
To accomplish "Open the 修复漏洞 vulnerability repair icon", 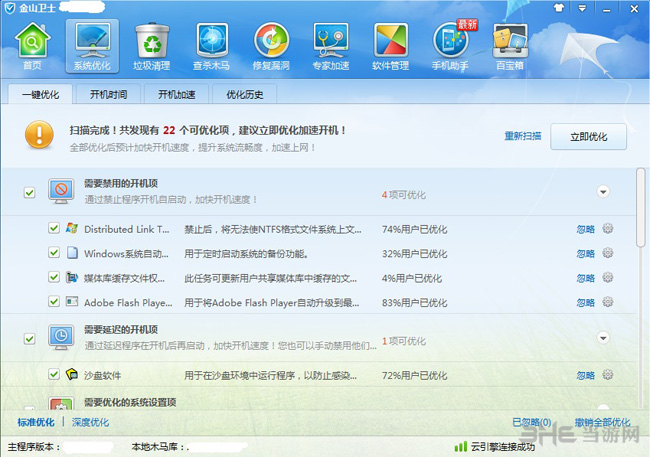I will coord(272,45).
